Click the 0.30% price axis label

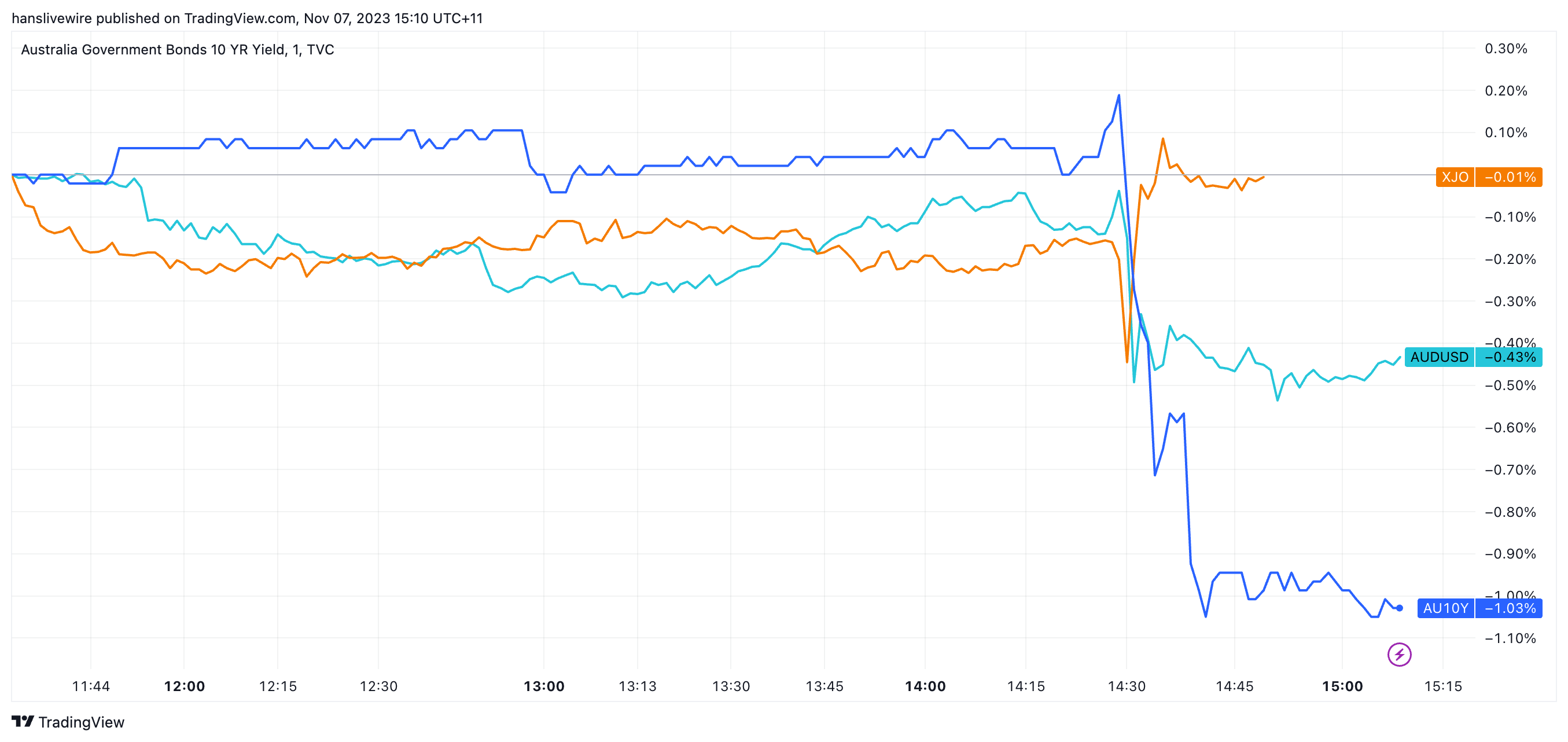coord(1506,49)
